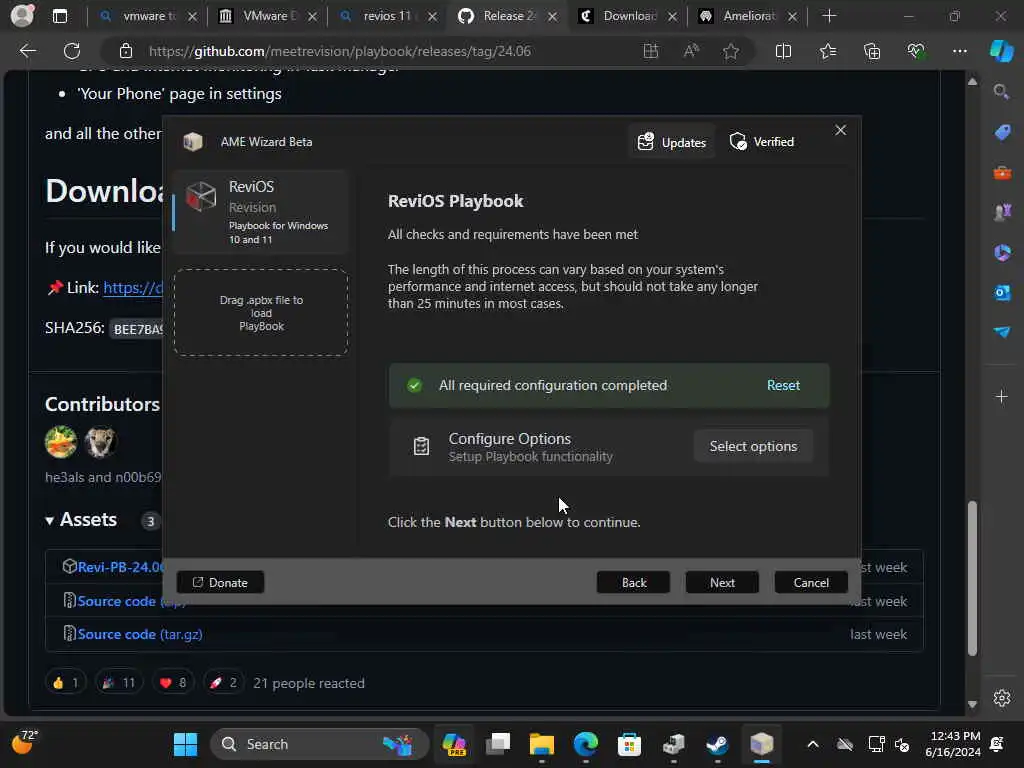Open Edge Collections
The image size is (1024, 768).
coord(872,51)
